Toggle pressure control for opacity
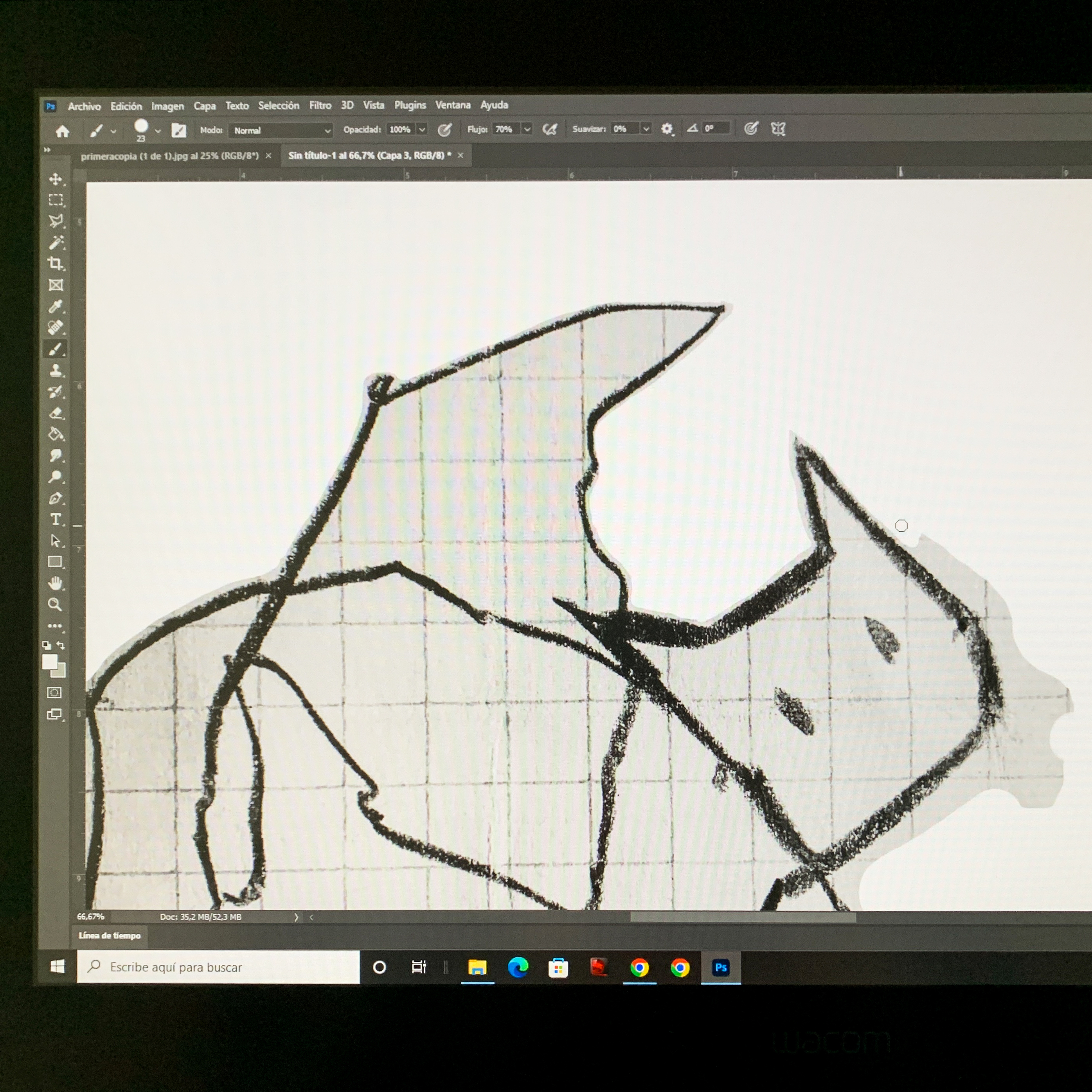Image resolution: width=1092 pixels, height=1092 pixels. click(x=445, y=130)
